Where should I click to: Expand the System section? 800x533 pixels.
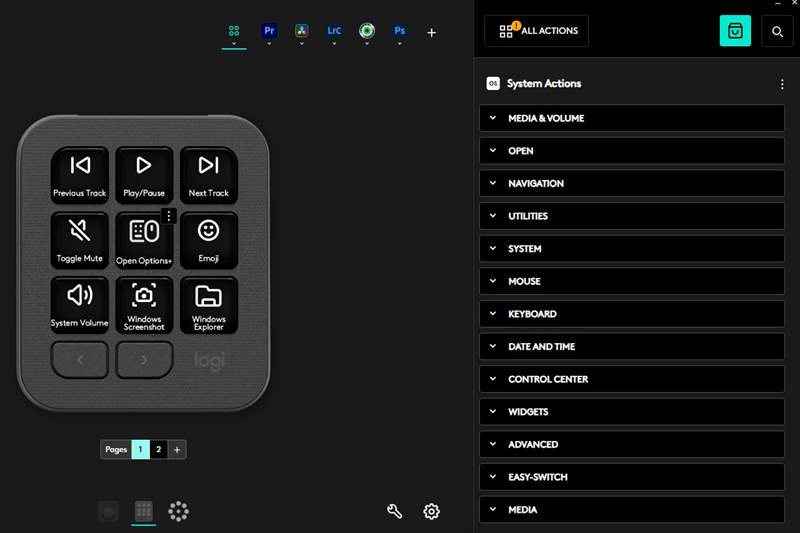(x=632, y=249)
